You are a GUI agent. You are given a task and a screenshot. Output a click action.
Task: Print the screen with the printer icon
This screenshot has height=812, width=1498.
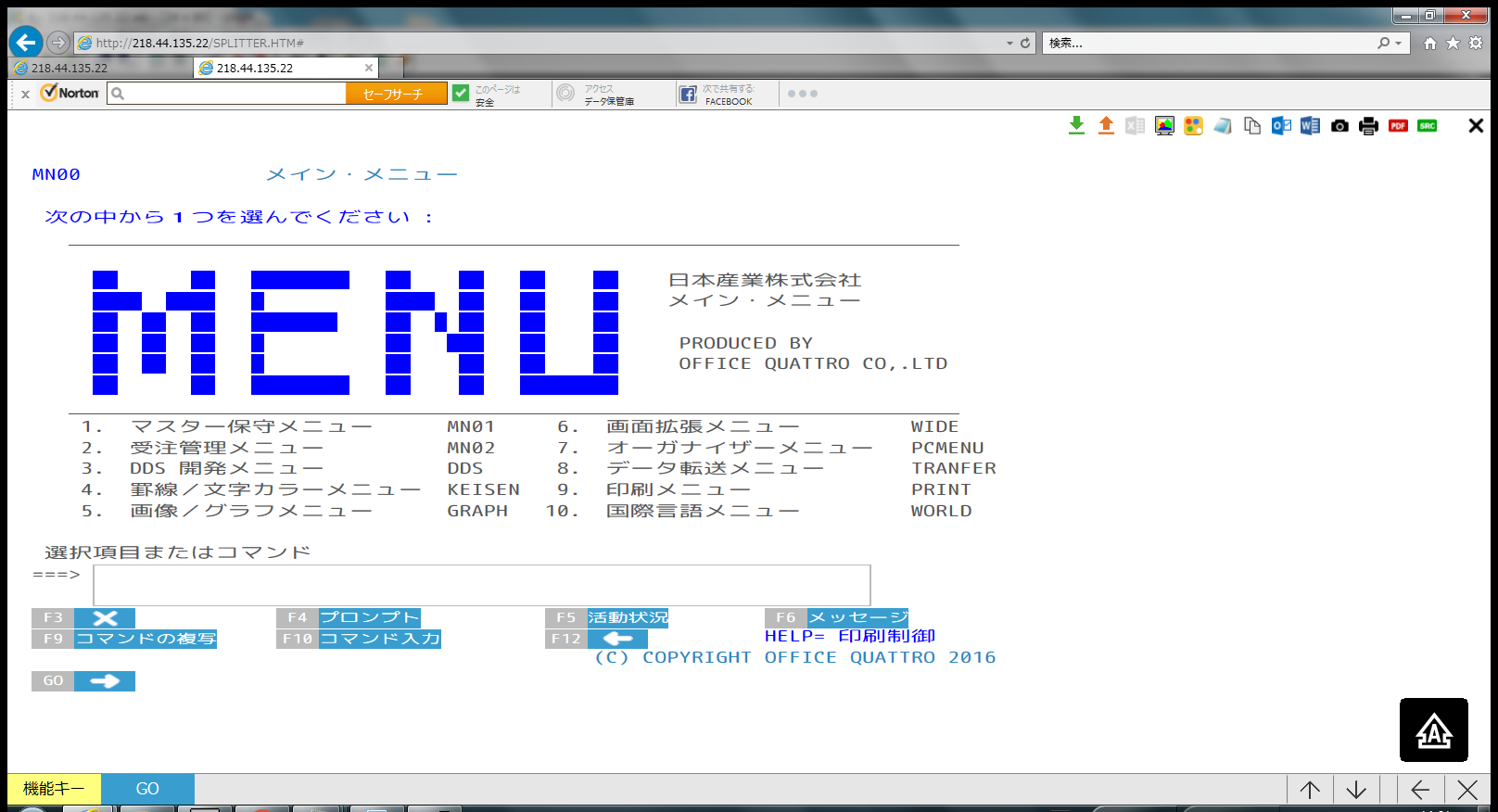[1368, 126]
